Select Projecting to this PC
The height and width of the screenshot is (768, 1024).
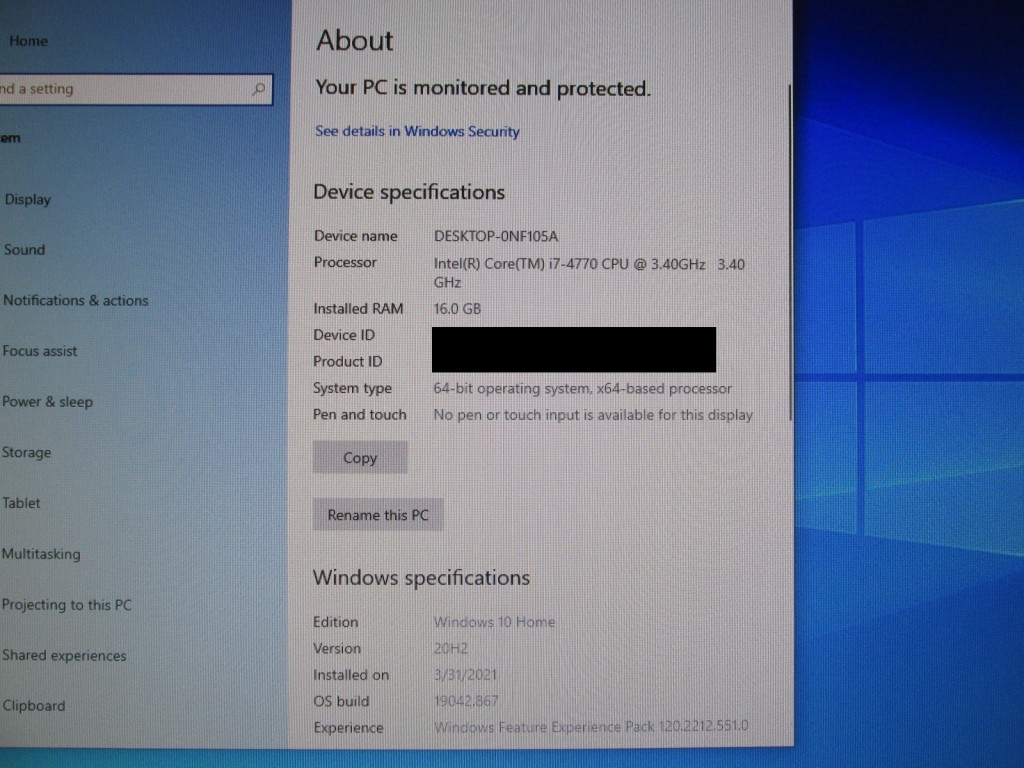point(66,605)
